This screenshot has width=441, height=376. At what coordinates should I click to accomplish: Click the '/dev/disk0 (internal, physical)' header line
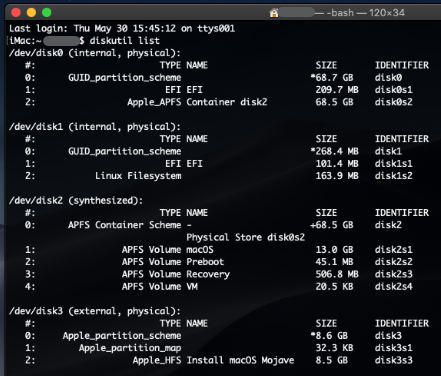click(x=95, y=53)
